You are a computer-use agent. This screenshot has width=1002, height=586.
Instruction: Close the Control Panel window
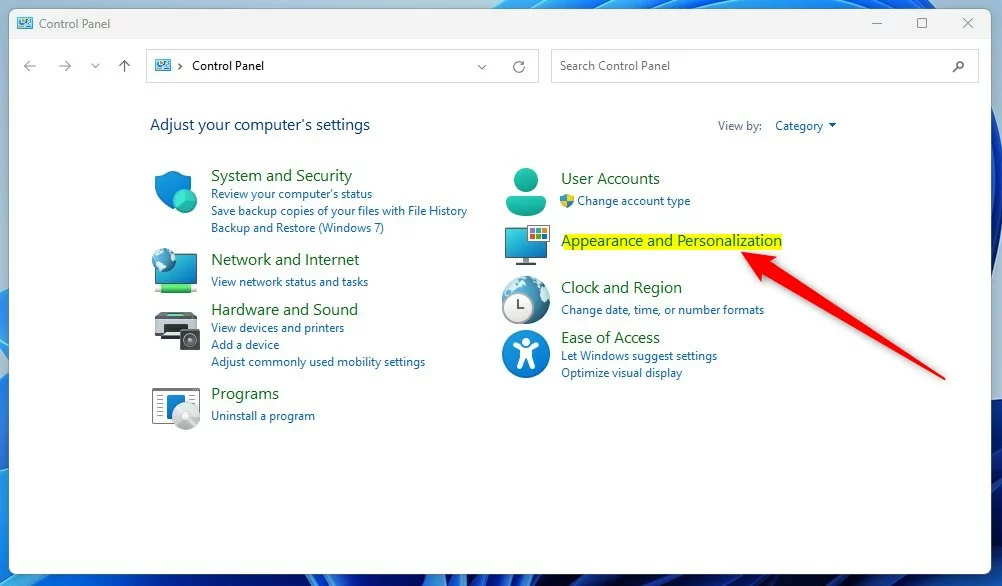967,23
